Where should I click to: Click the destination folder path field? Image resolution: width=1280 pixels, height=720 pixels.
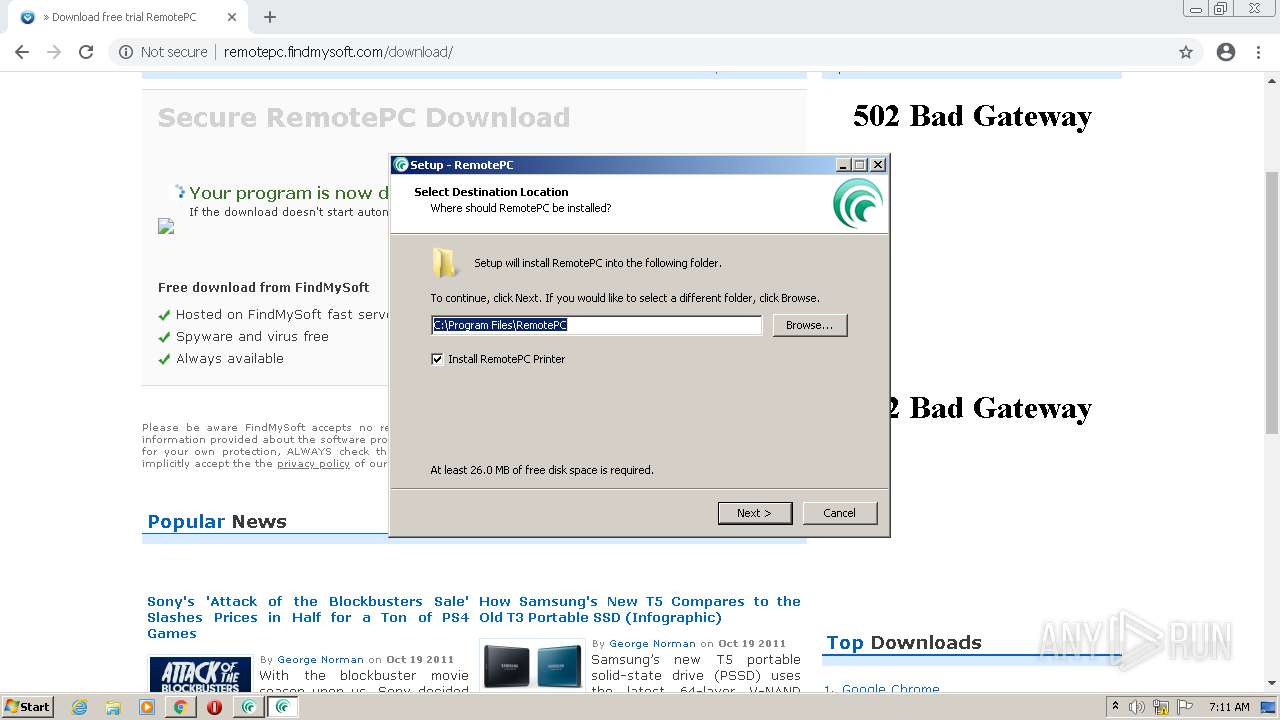click(596, 325)
